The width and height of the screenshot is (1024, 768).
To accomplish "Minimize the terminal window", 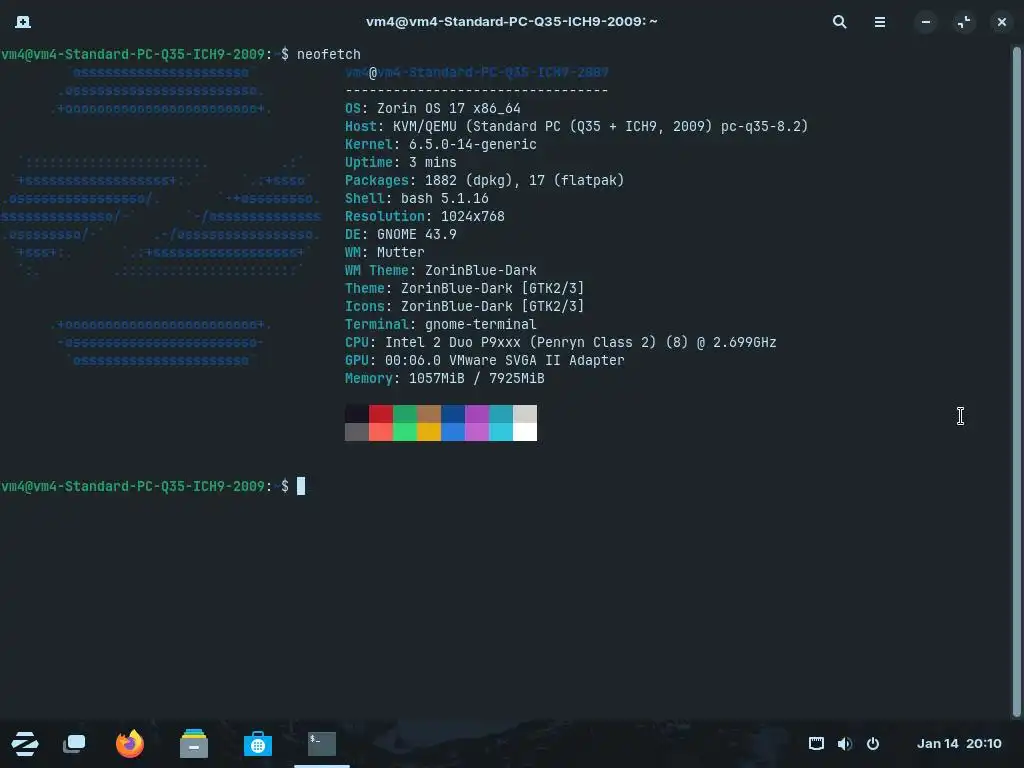I will click(925, 22).
